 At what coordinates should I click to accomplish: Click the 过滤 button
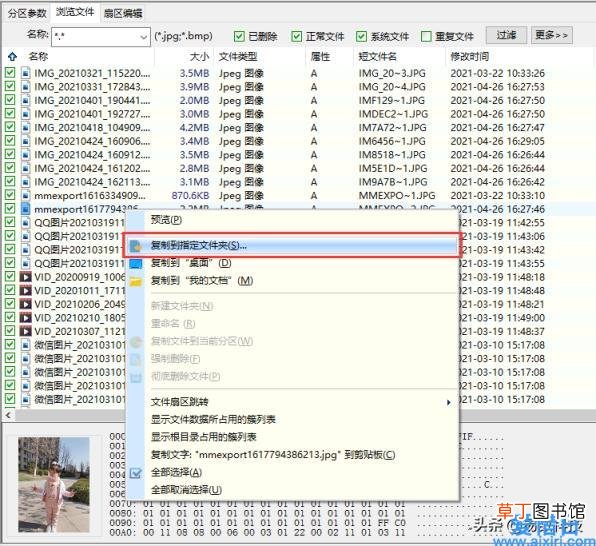pyautogui.click(x=506, y=35)
